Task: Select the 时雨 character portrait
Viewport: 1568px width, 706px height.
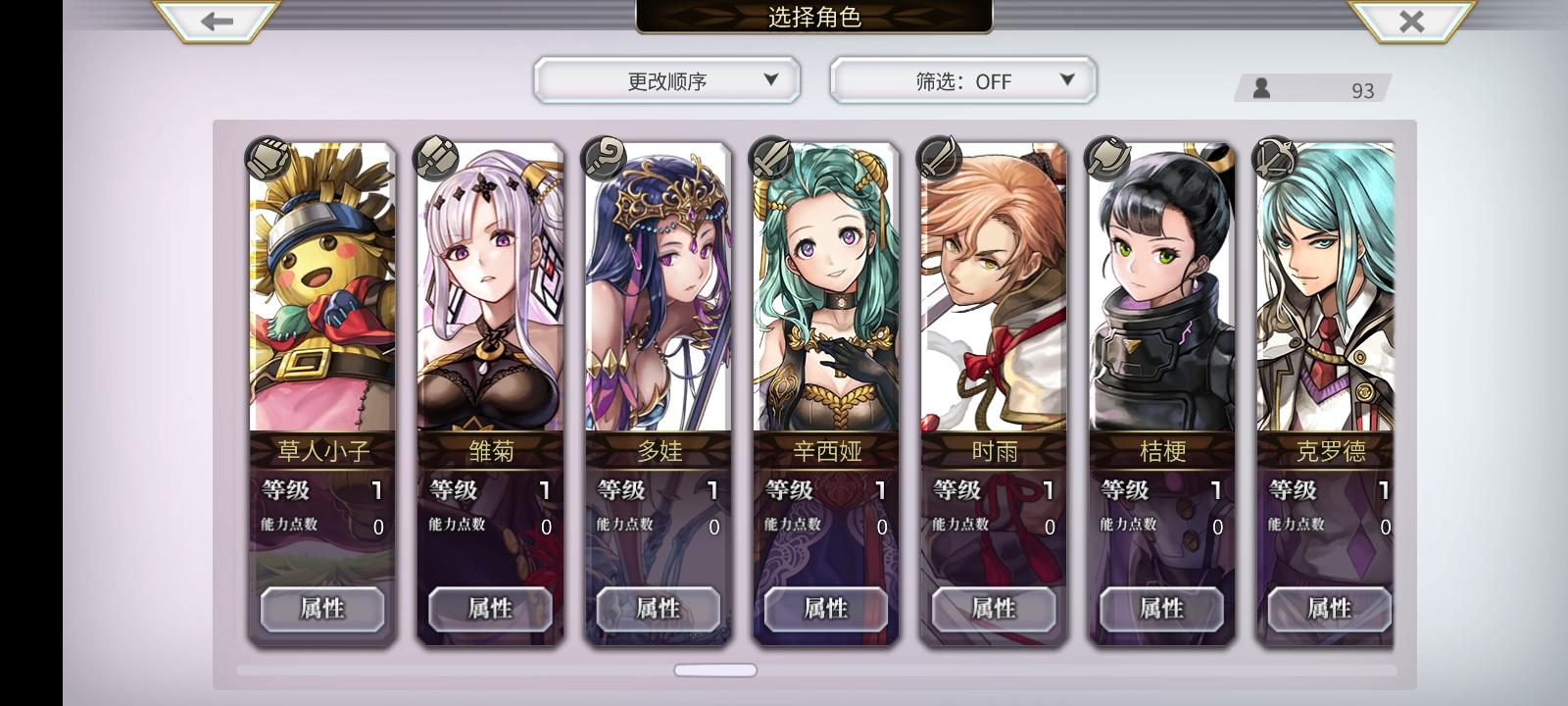Action: click(994, 287)
